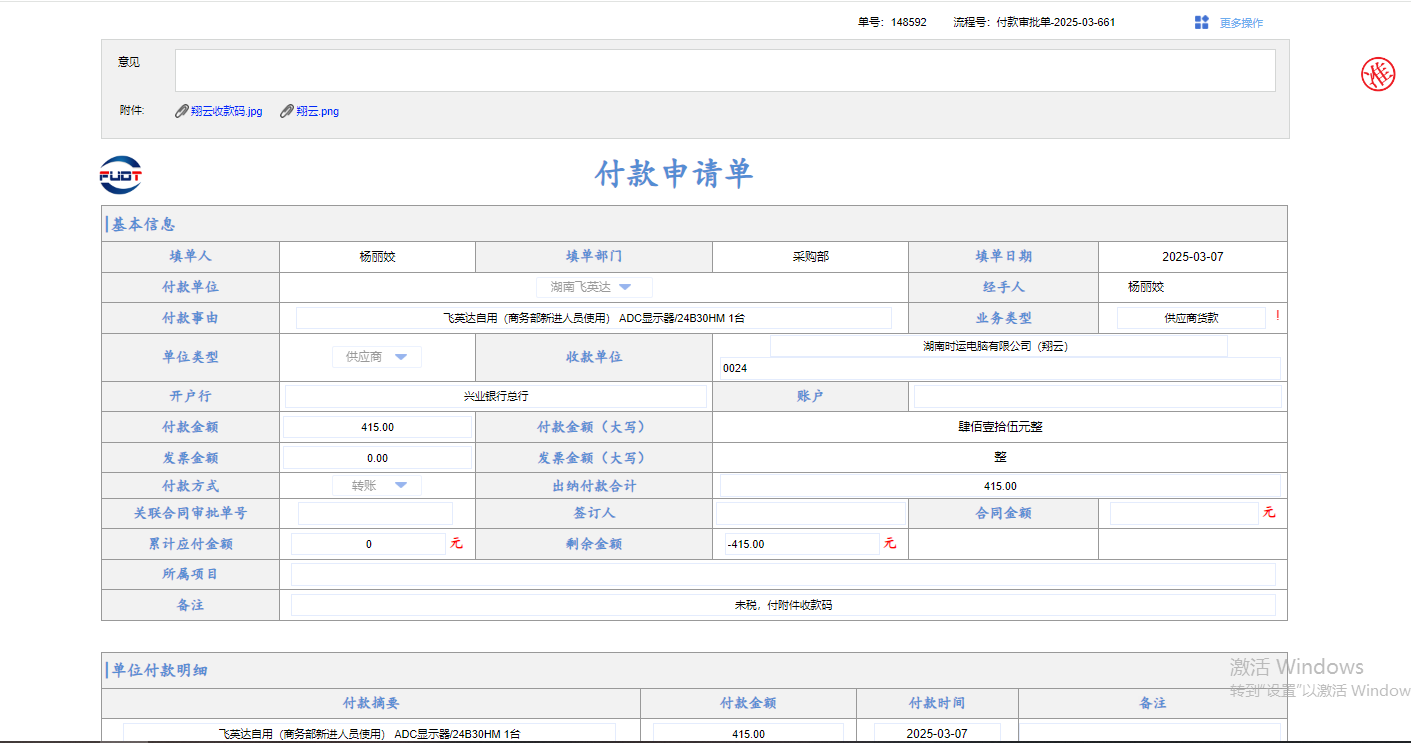Click the 更多操作 grid icon
This screenshot has height=743, width=1411.
(1201, 22)
